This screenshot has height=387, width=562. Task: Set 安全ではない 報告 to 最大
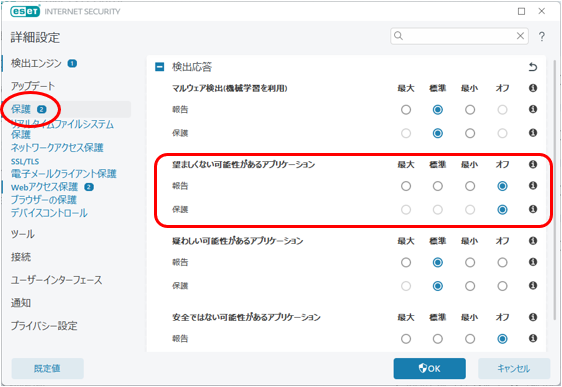(x=406, y=339)
